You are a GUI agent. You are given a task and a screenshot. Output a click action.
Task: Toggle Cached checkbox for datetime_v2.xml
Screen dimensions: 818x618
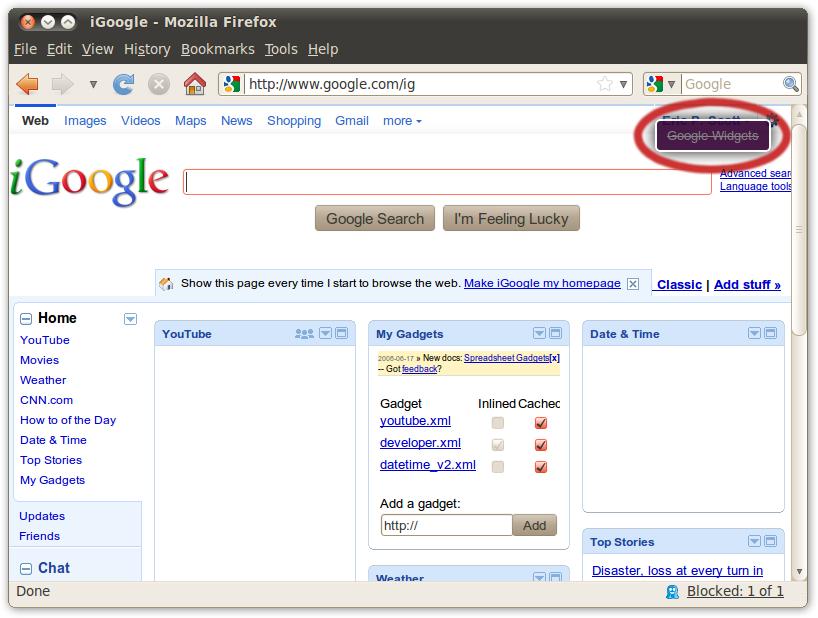(x=541, y=466)
